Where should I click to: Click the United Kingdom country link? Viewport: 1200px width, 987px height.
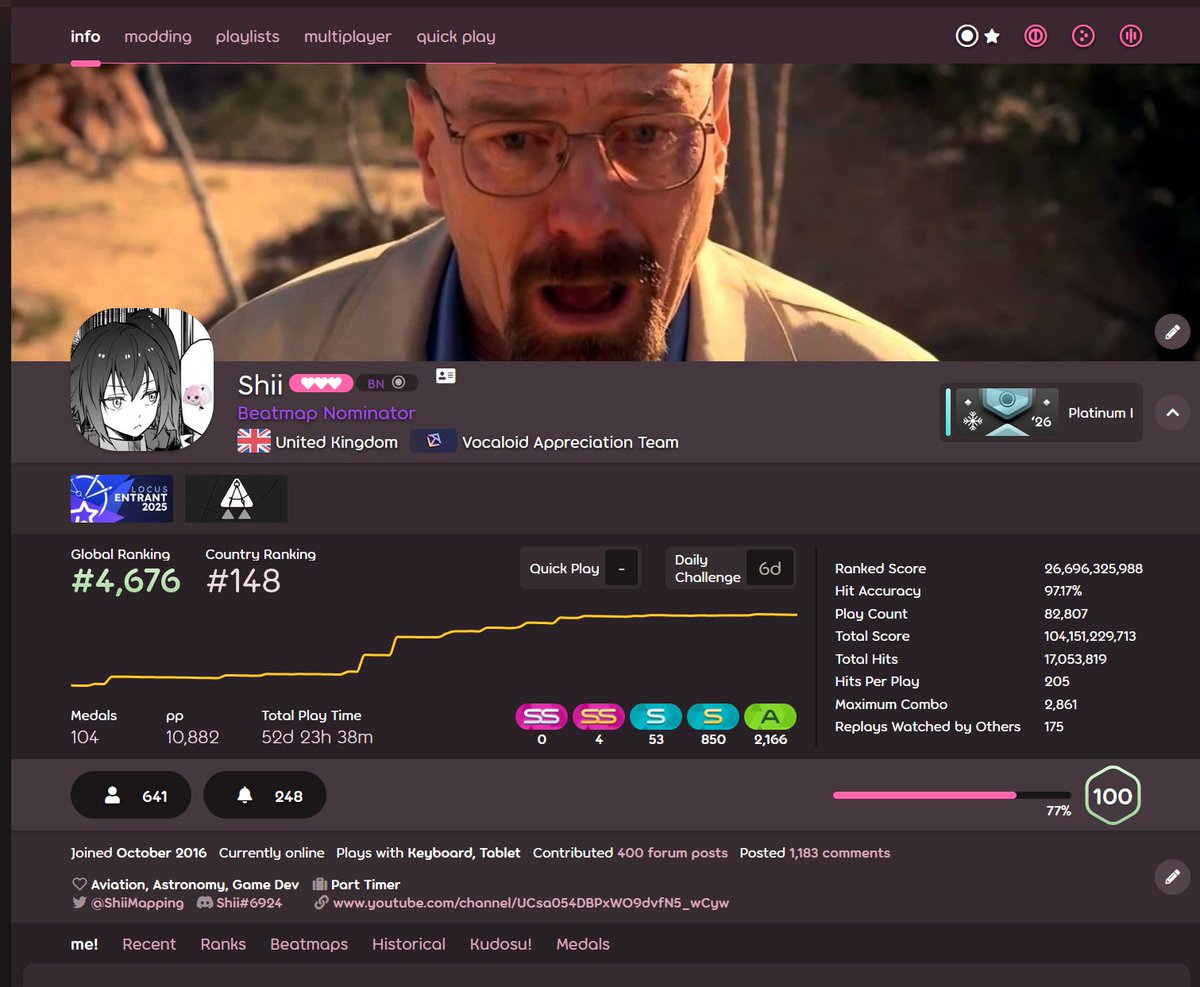pos(337,442)
